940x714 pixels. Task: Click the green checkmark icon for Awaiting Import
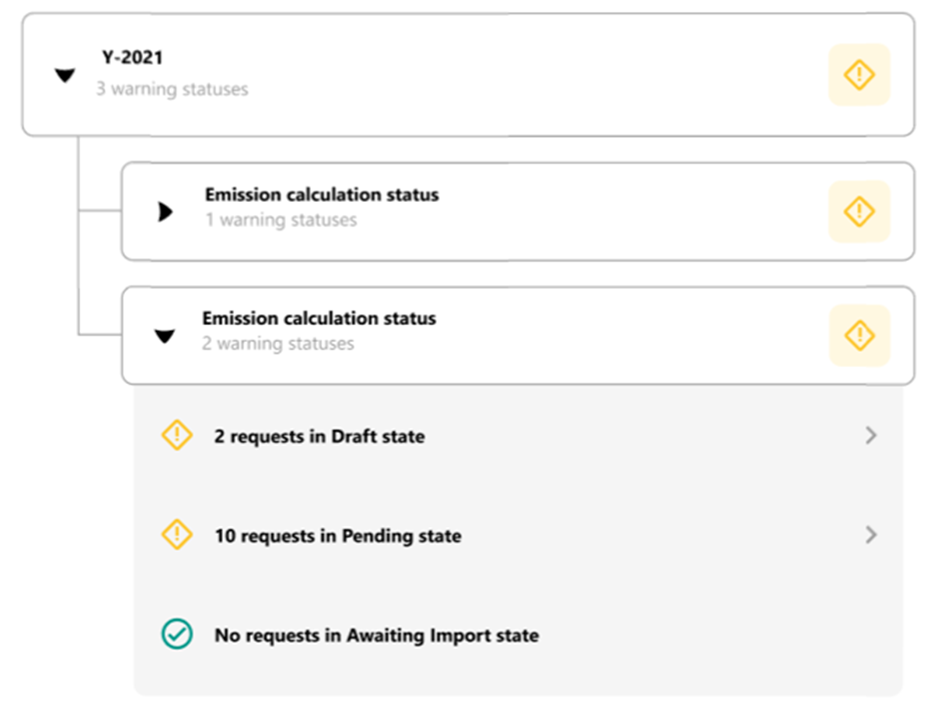pos(177,634)
